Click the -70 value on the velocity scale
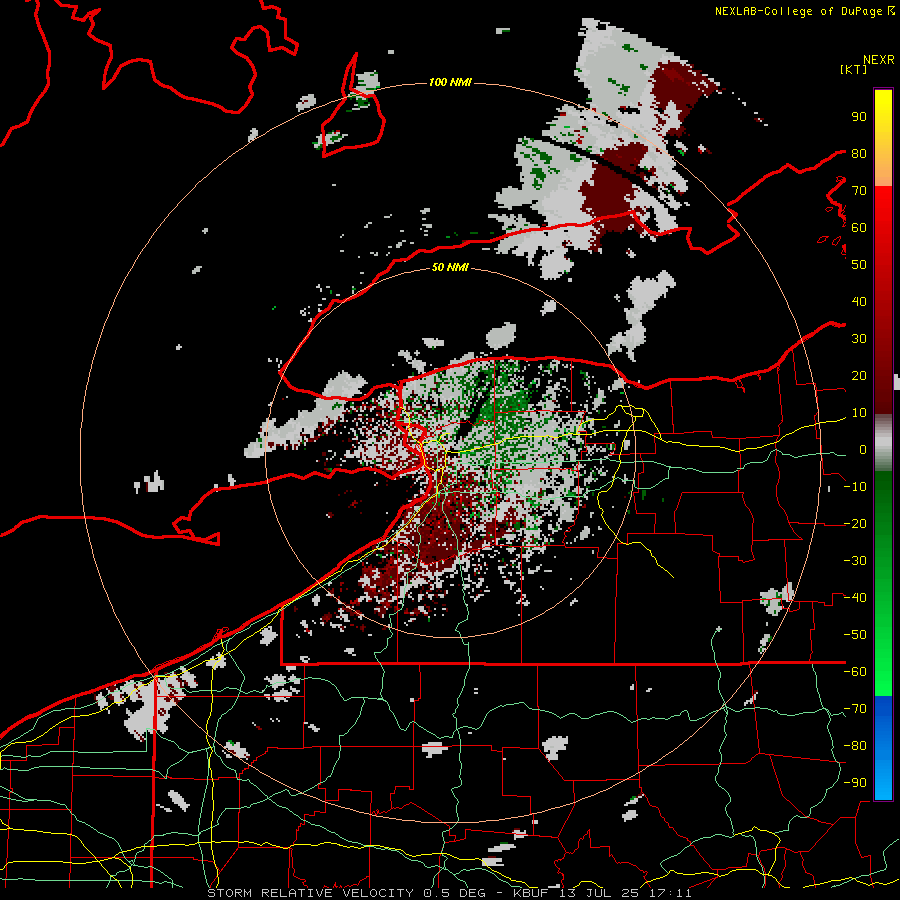The height and width of the screenshot is (900, 900). 855,709
